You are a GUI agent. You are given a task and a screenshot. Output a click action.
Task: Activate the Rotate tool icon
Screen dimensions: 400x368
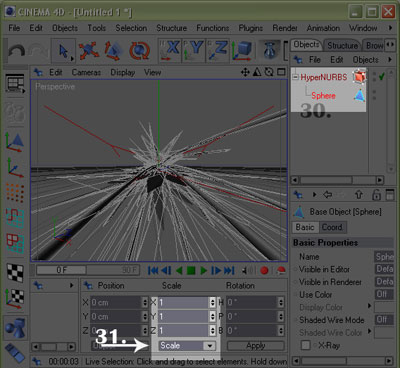[139, 51]
